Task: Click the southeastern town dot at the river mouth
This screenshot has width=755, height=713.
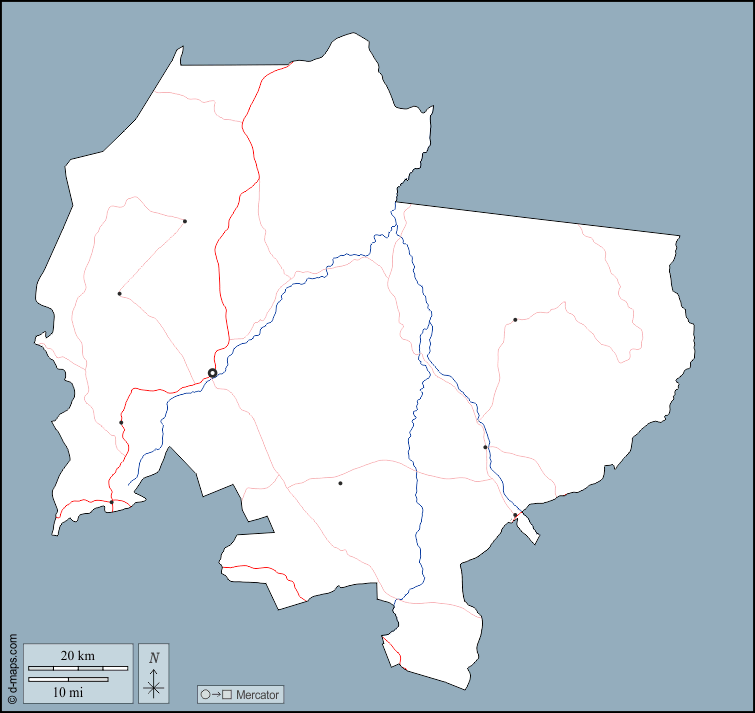Action: tap(515, 515)
